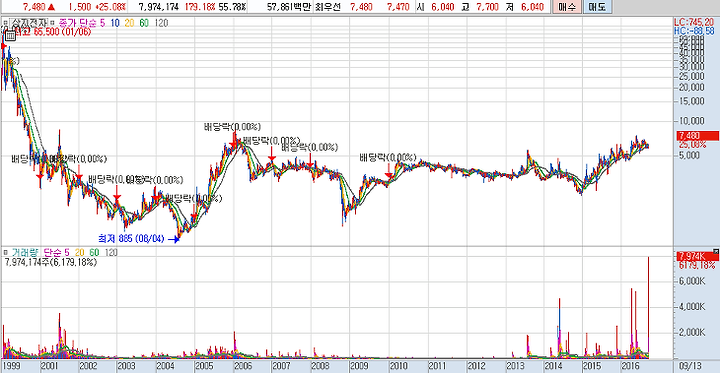Select the volume 20-period average legend
The width and height of the screenshot is (720, 373).
tap(79, 253)
